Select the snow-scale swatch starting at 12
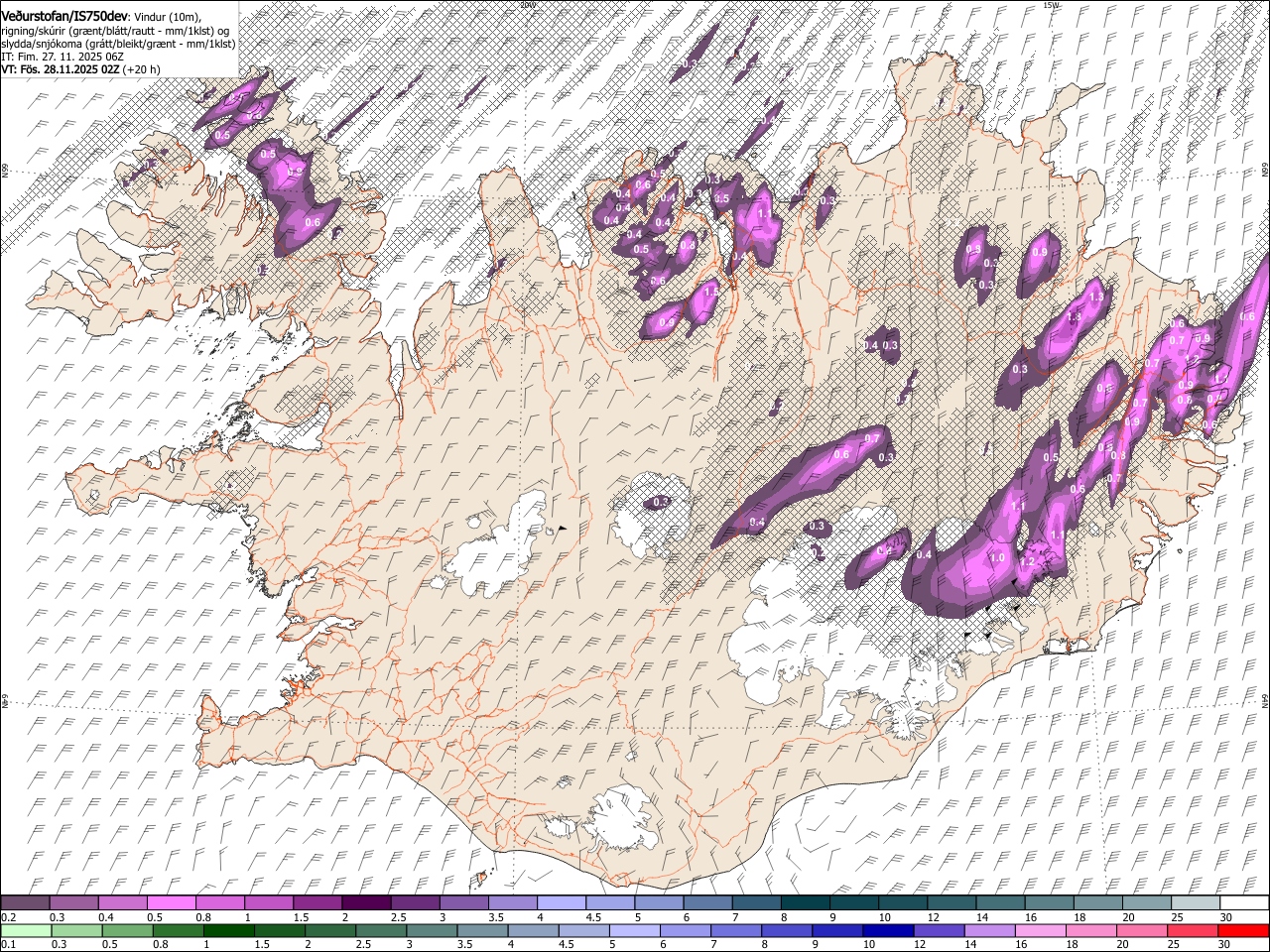Viewport: 1270px width, 952px height. 952,903
